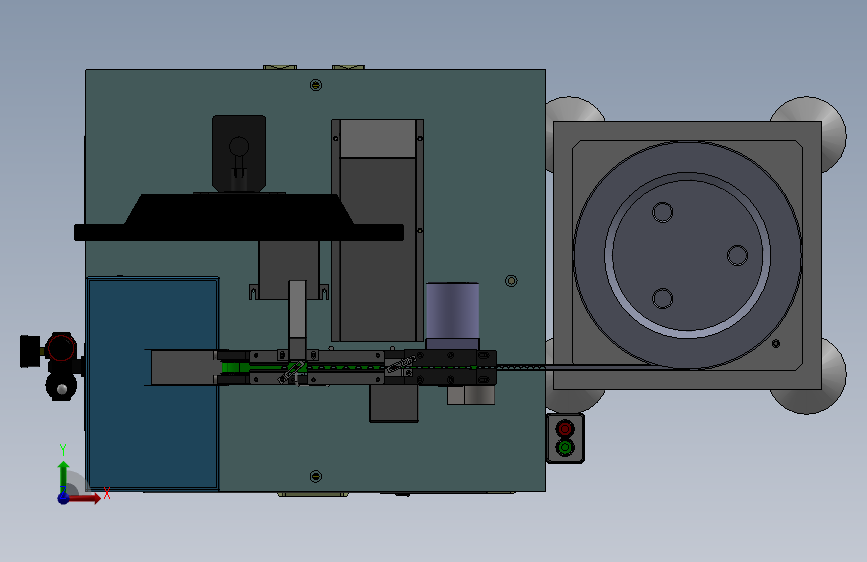The image size is (867, 562).
Task: Select the tall gray enclosure in the center
Action: (378, 230)
